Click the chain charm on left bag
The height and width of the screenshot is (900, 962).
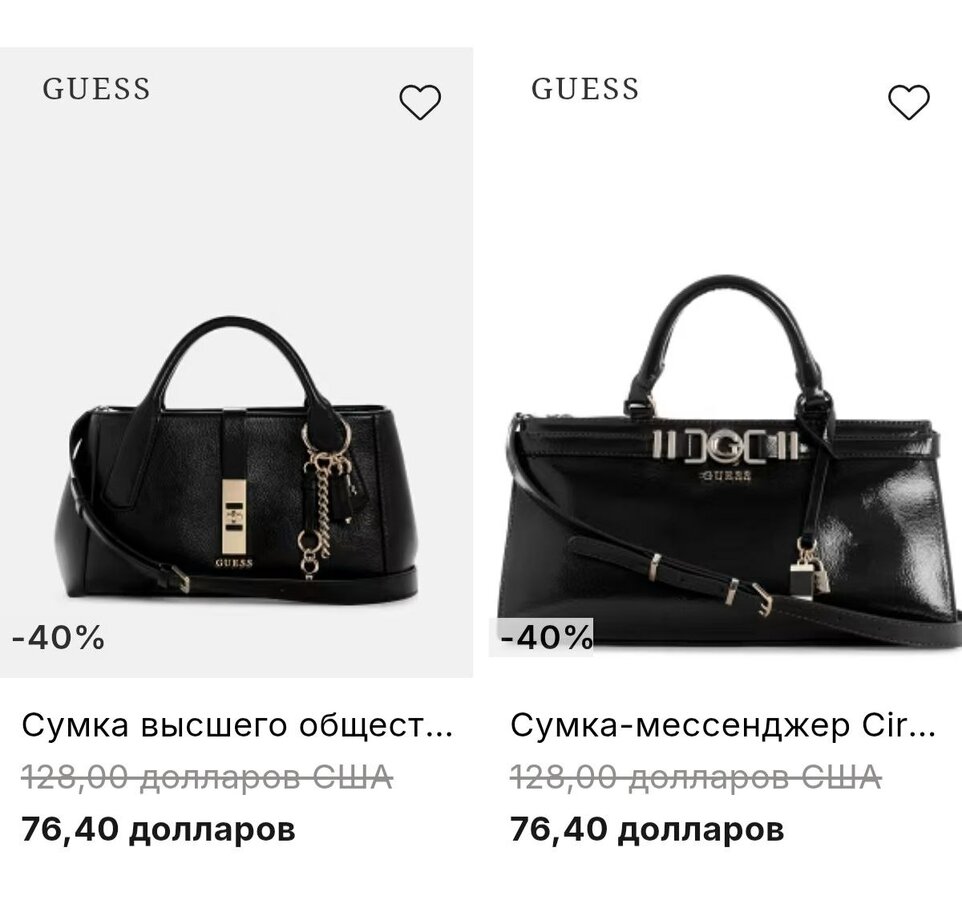tap(324, 498)
